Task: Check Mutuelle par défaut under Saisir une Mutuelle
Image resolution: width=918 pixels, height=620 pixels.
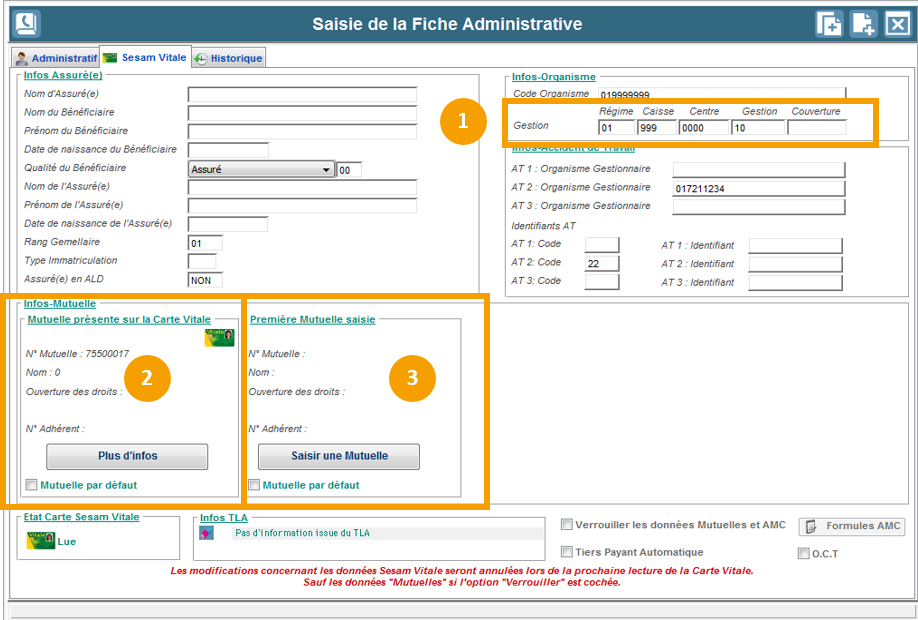Action: [254, 485]
